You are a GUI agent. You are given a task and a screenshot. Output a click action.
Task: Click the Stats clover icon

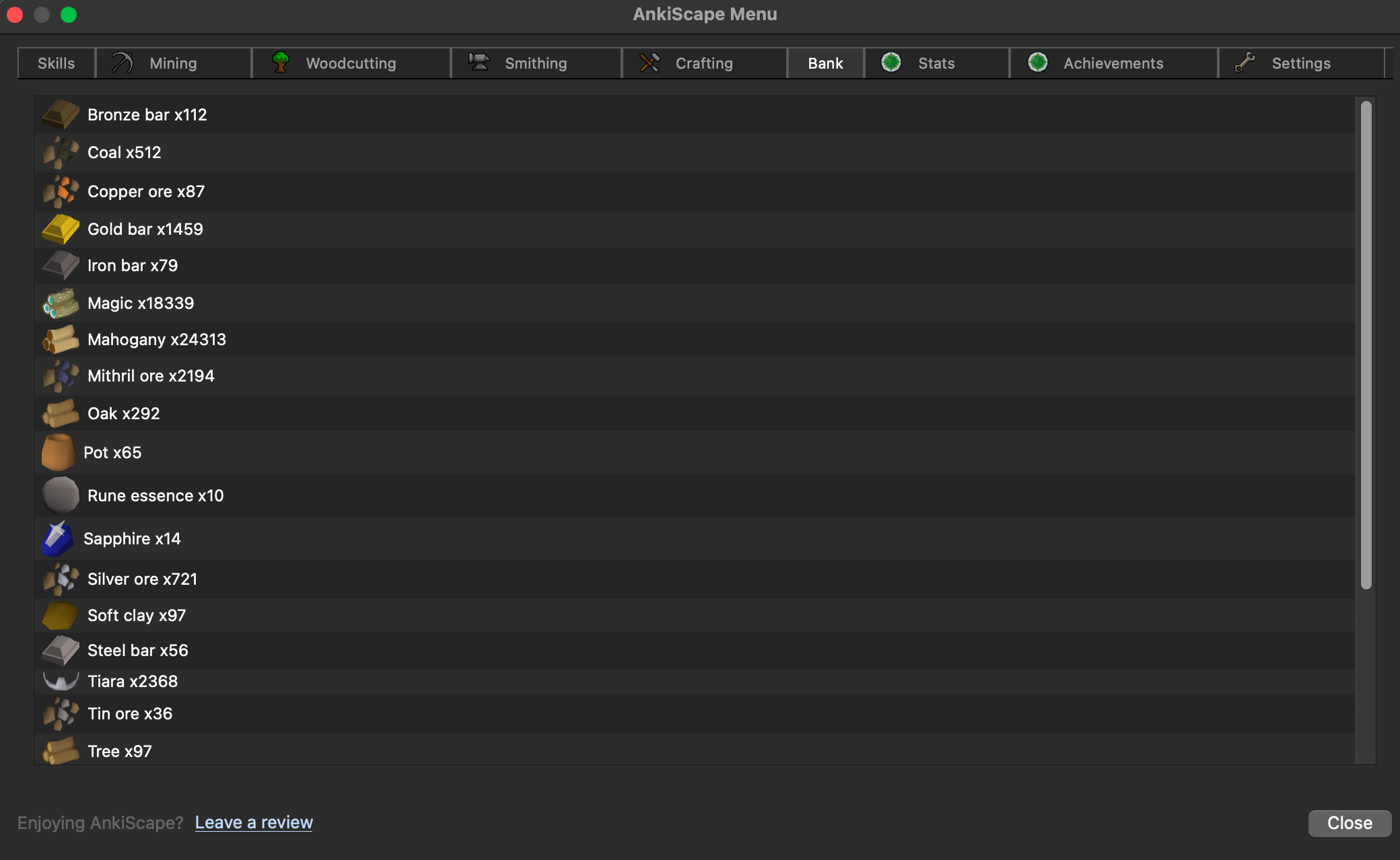click(x=891, y=63)
